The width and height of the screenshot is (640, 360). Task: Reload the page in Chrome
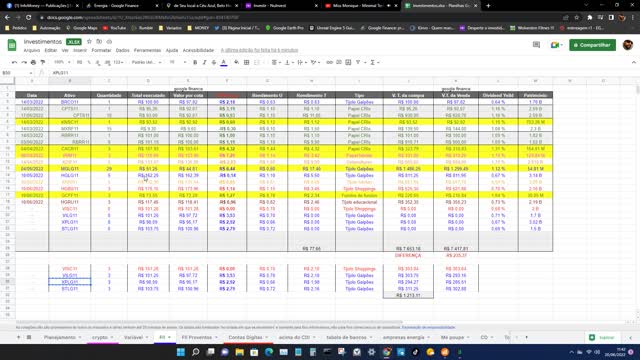(29, 18)
